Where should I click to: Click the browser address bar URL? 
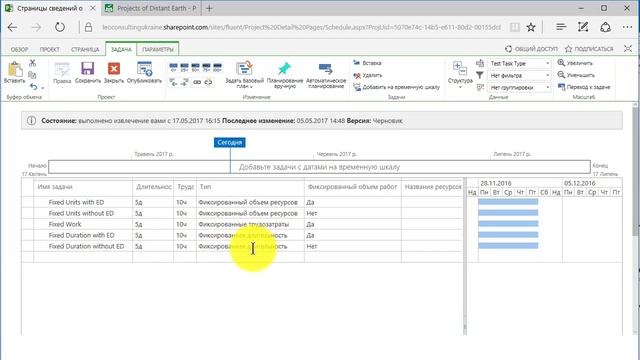point(301,27)
